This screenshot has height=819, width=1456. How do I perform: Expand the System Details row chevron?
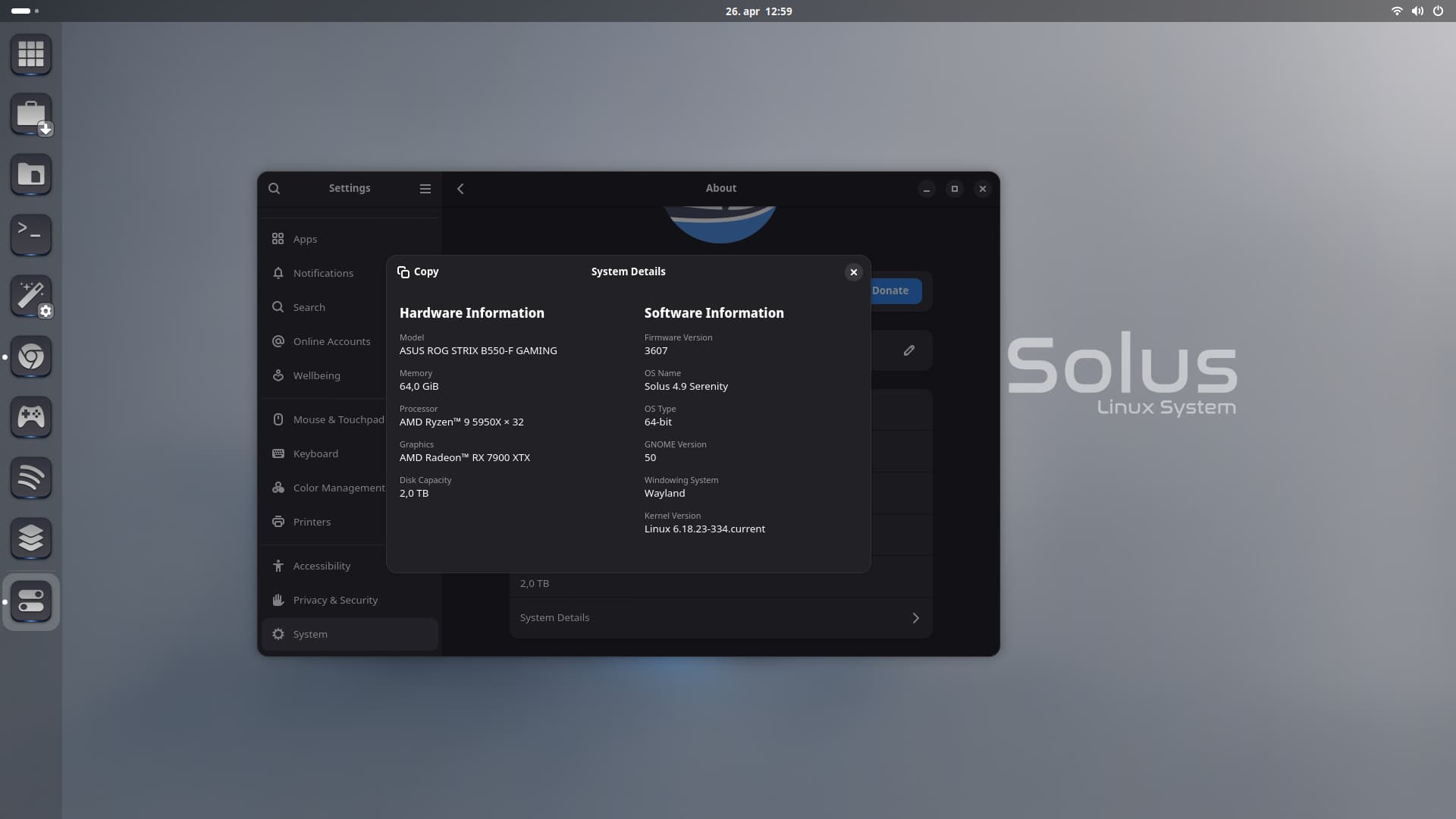915,618
